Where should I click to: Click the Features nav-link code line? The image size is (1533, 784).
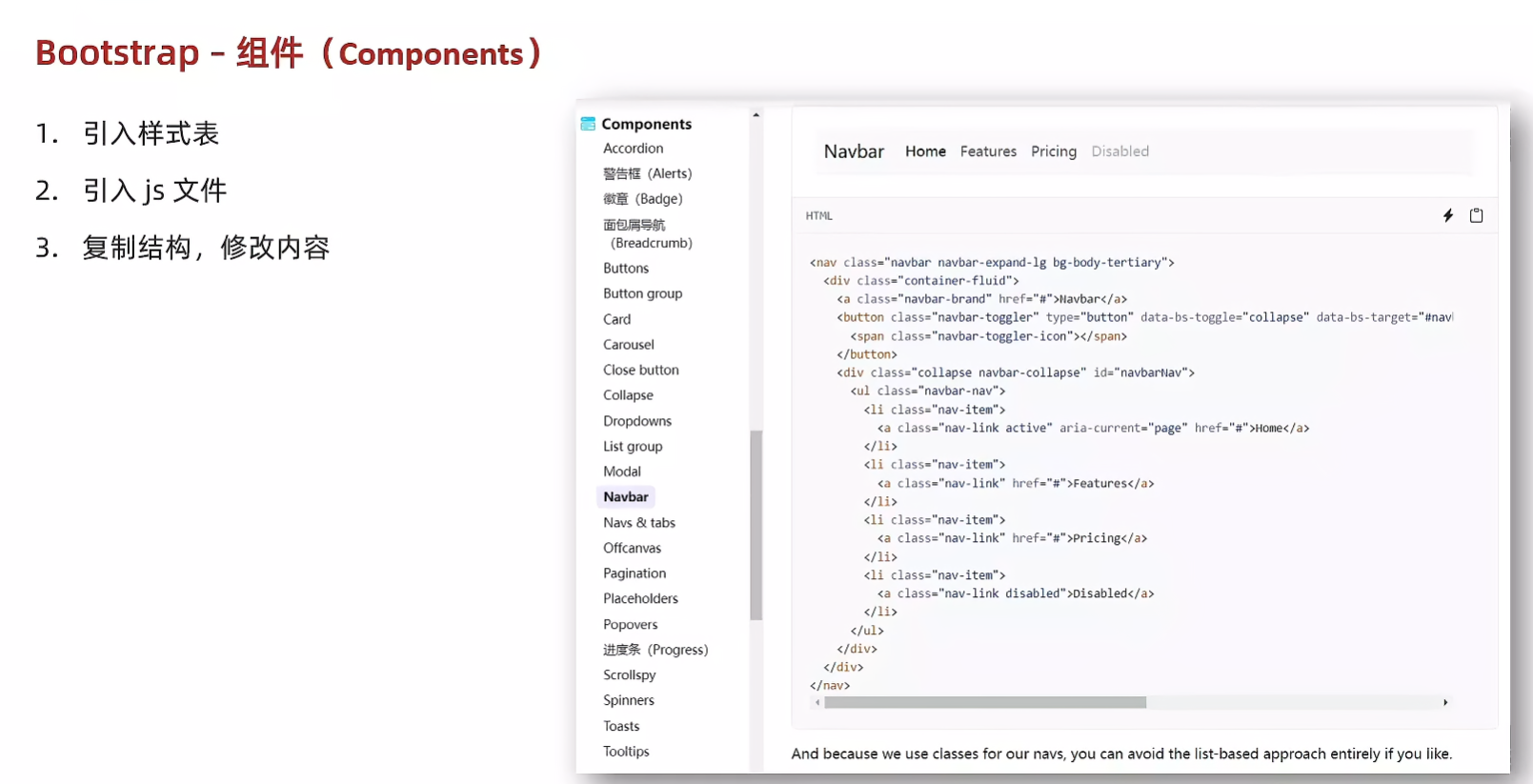[1016, 483]
